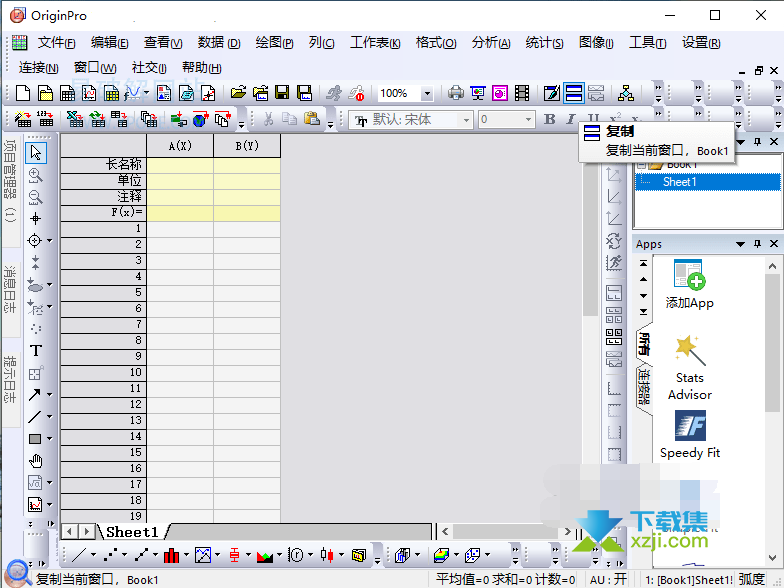
Task: Click the New Folder icon
Action: pyautogui.click(x=46, y=93)
